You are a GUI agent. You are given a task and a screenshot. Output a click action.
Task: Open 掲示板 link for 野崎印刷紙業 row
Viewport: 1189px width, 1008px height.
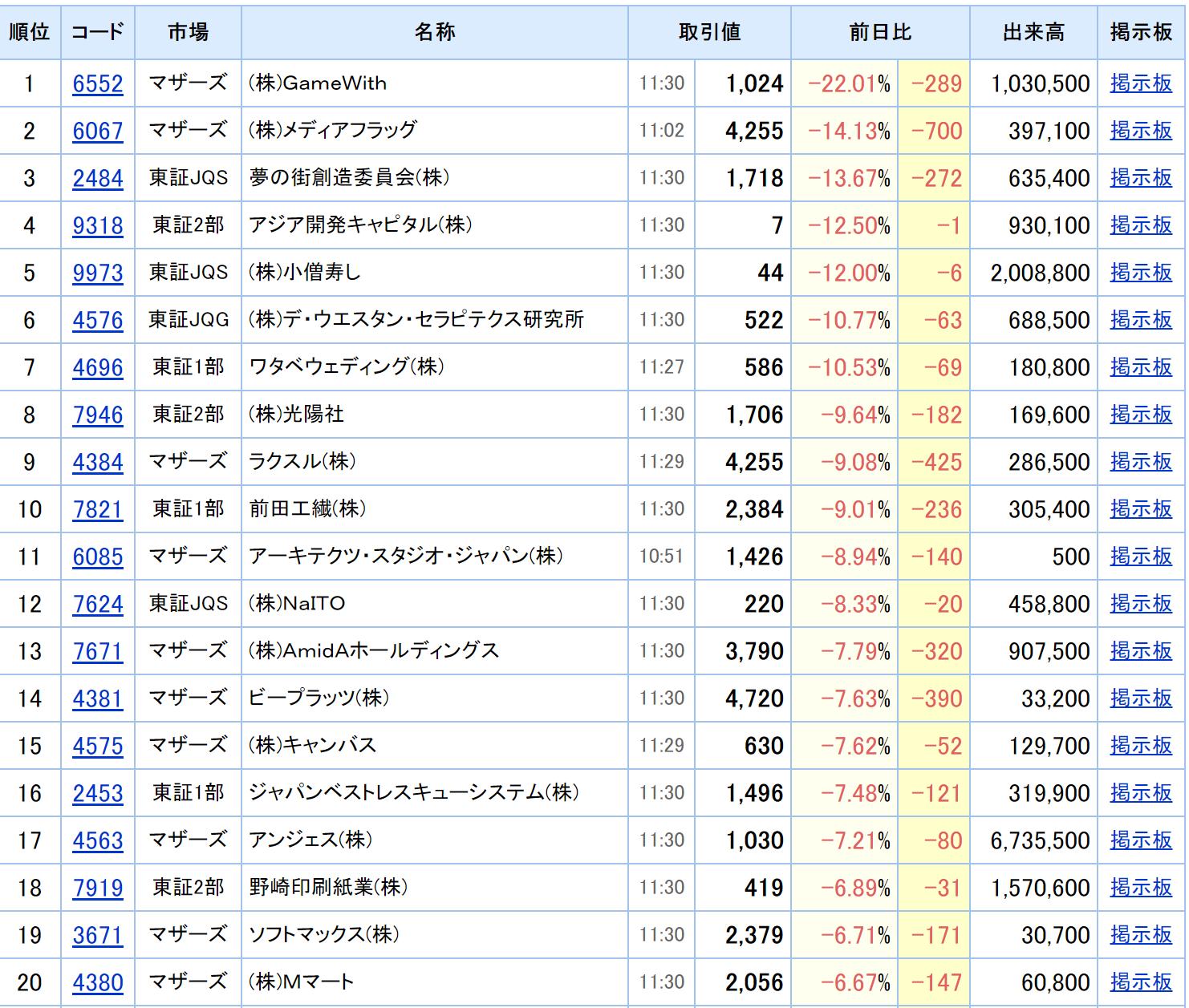1141,887
